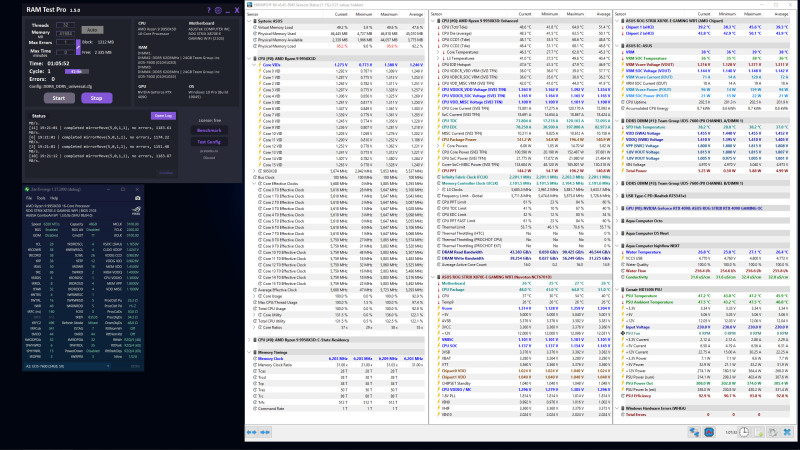
Task: Collapse the System: ASUS sensor group
Action: (x=249, y=21)
